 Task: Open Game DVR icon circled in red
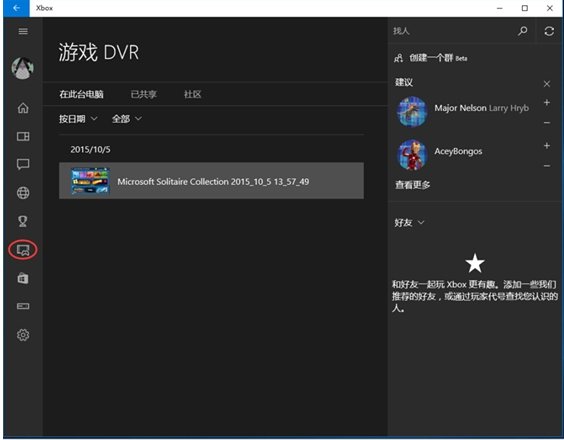tap(23, 250)
